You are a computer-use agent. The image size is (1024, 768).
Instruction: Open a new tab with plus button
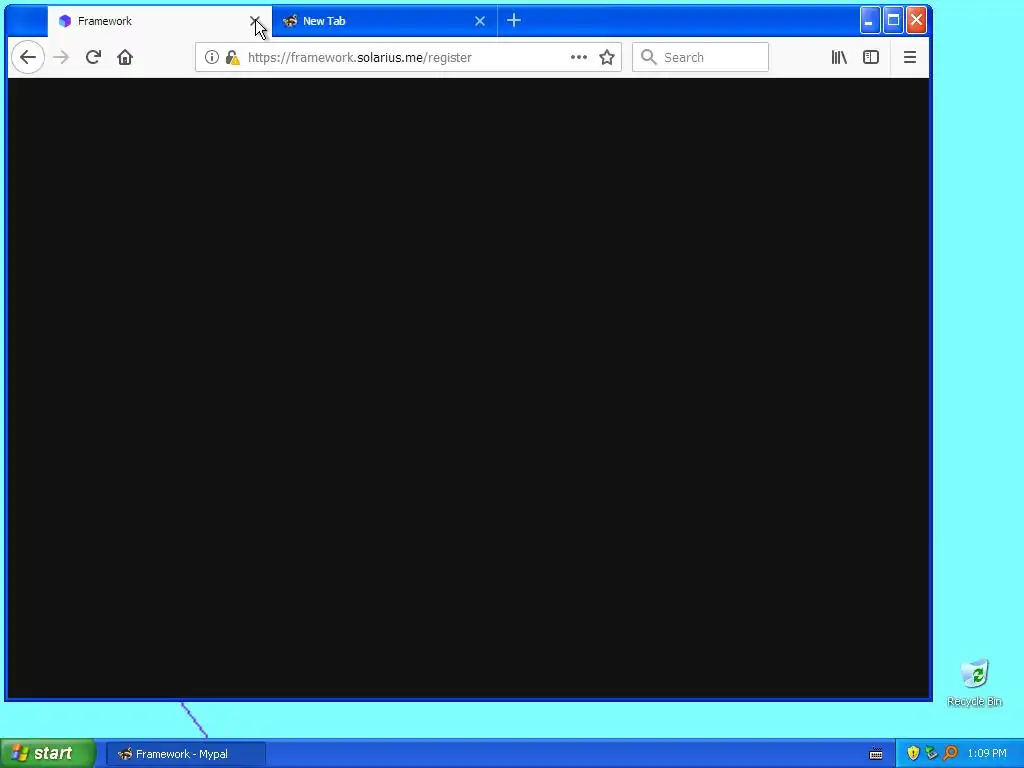[514, 21]
